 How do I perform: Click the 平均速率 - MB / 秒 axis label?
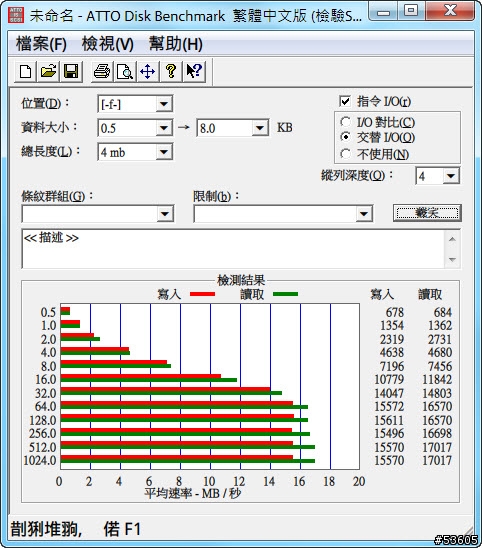coord(193,493)
